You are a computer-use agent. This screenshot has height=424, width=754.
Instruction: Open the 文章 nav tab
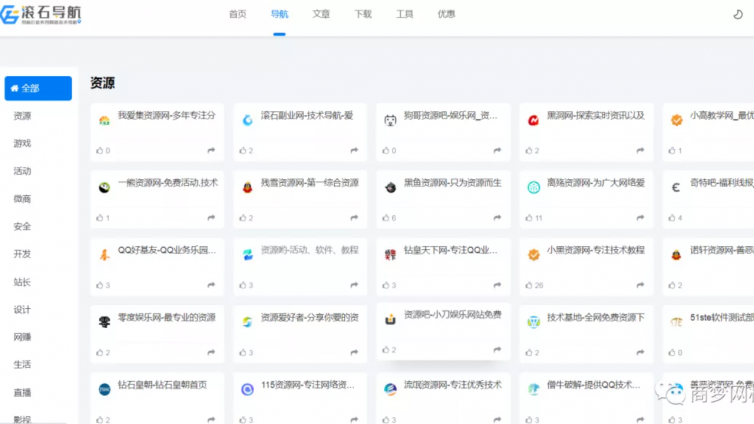tap(321, 14)
